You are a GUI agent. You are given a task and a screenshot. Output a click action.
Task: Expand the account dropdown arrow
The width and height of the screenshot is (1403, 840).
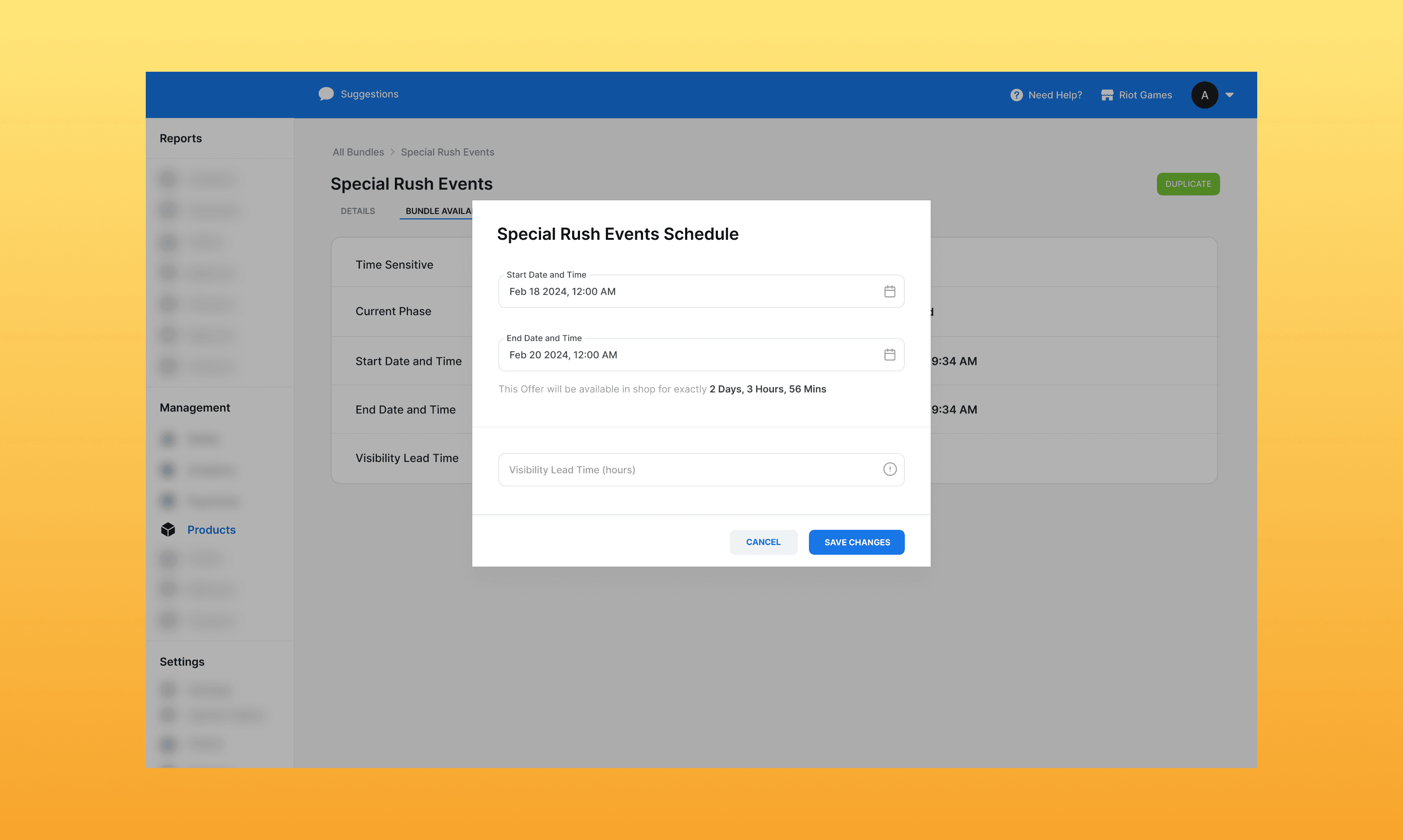pos(1229,95)
